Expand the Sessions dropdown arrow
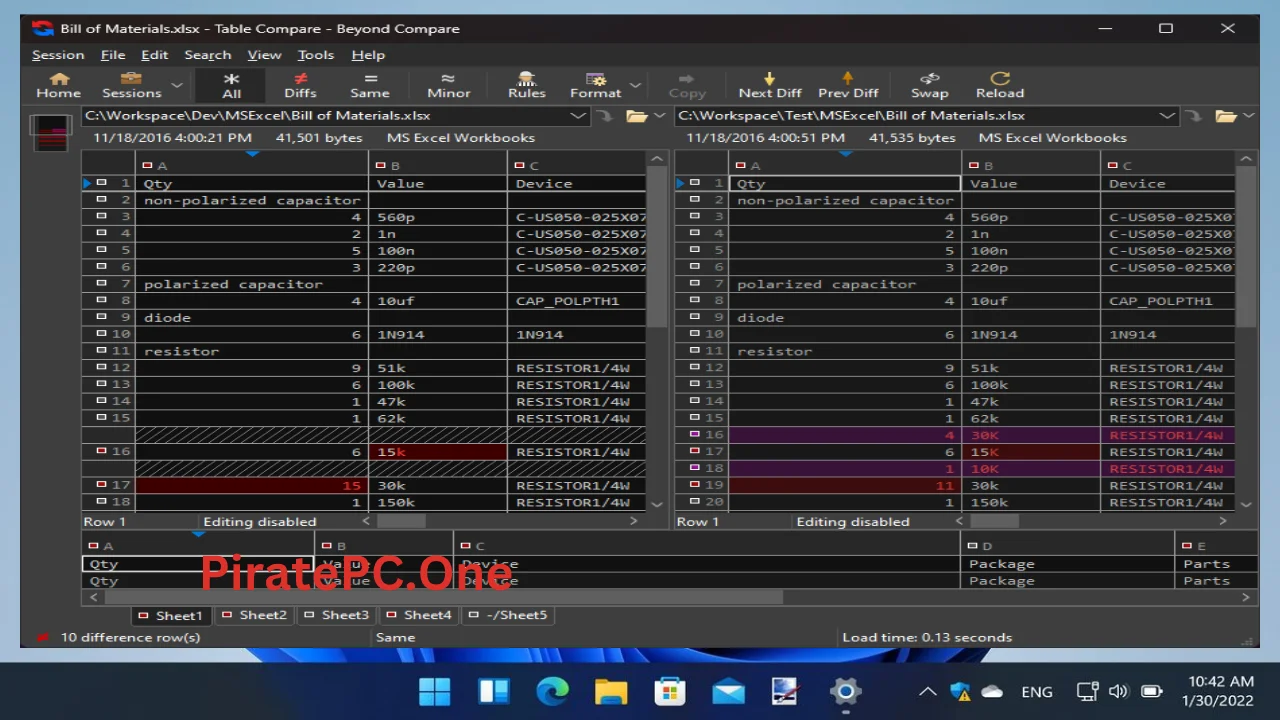 176,86
